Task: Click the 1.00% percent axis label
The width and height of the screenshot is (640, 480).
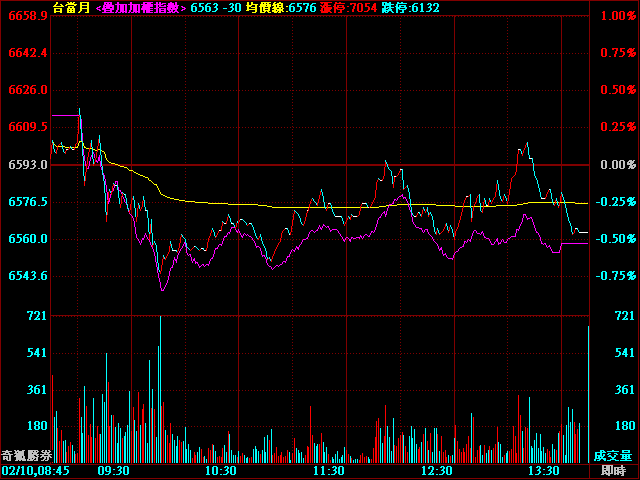Action: point(618,16)
